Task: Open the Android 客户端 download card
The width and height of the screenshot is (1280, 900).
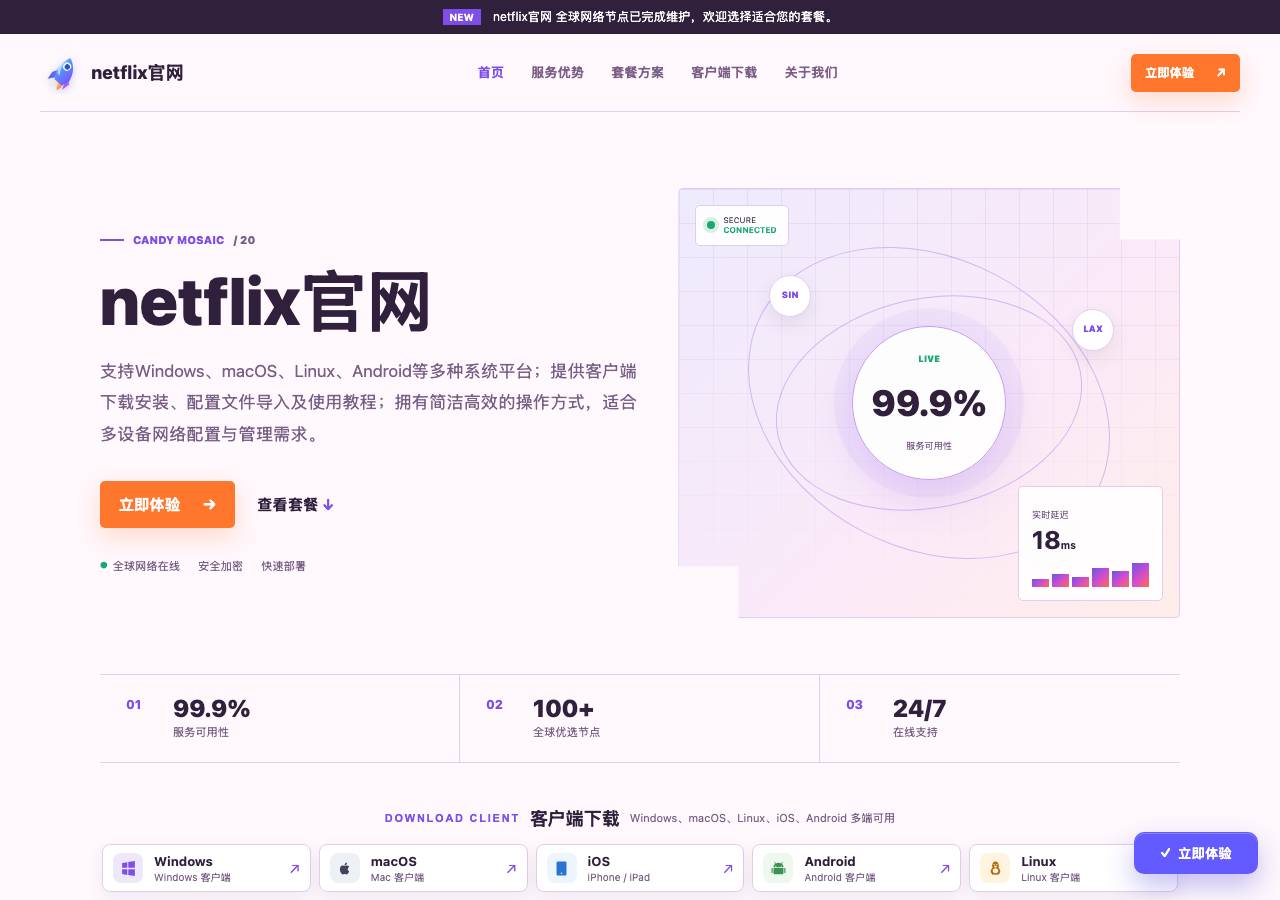Action: pos(857,868)
